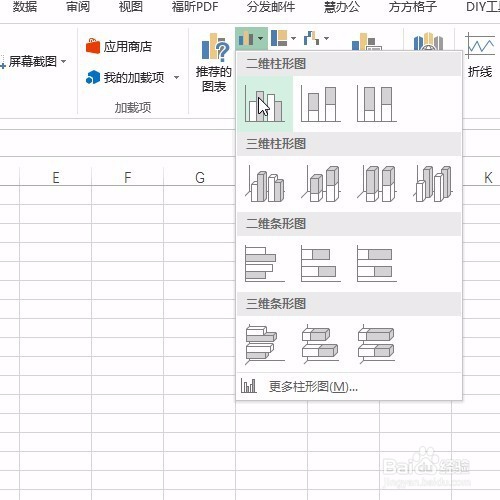Insert a 2-D stacked bar chart
The width and height of the screenshot is (500, 500).
321,264
